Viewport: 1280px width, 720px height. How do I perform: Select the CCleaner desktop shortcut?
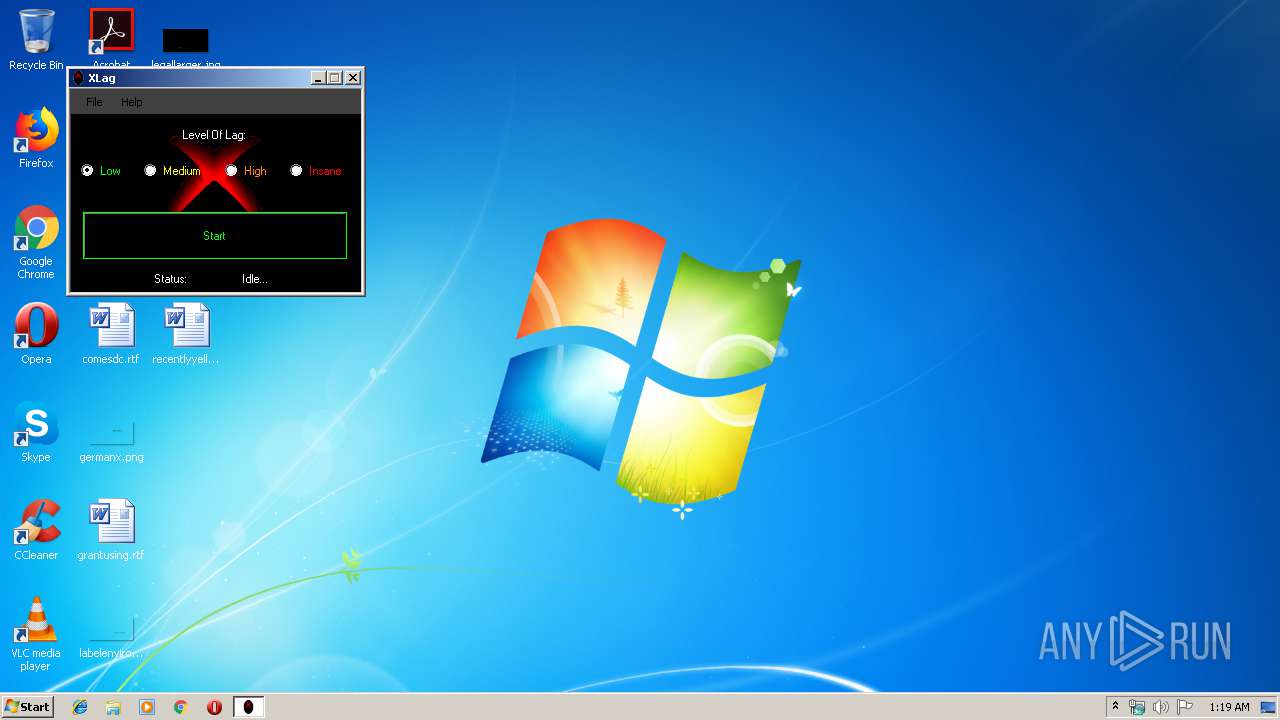point(36,530)
